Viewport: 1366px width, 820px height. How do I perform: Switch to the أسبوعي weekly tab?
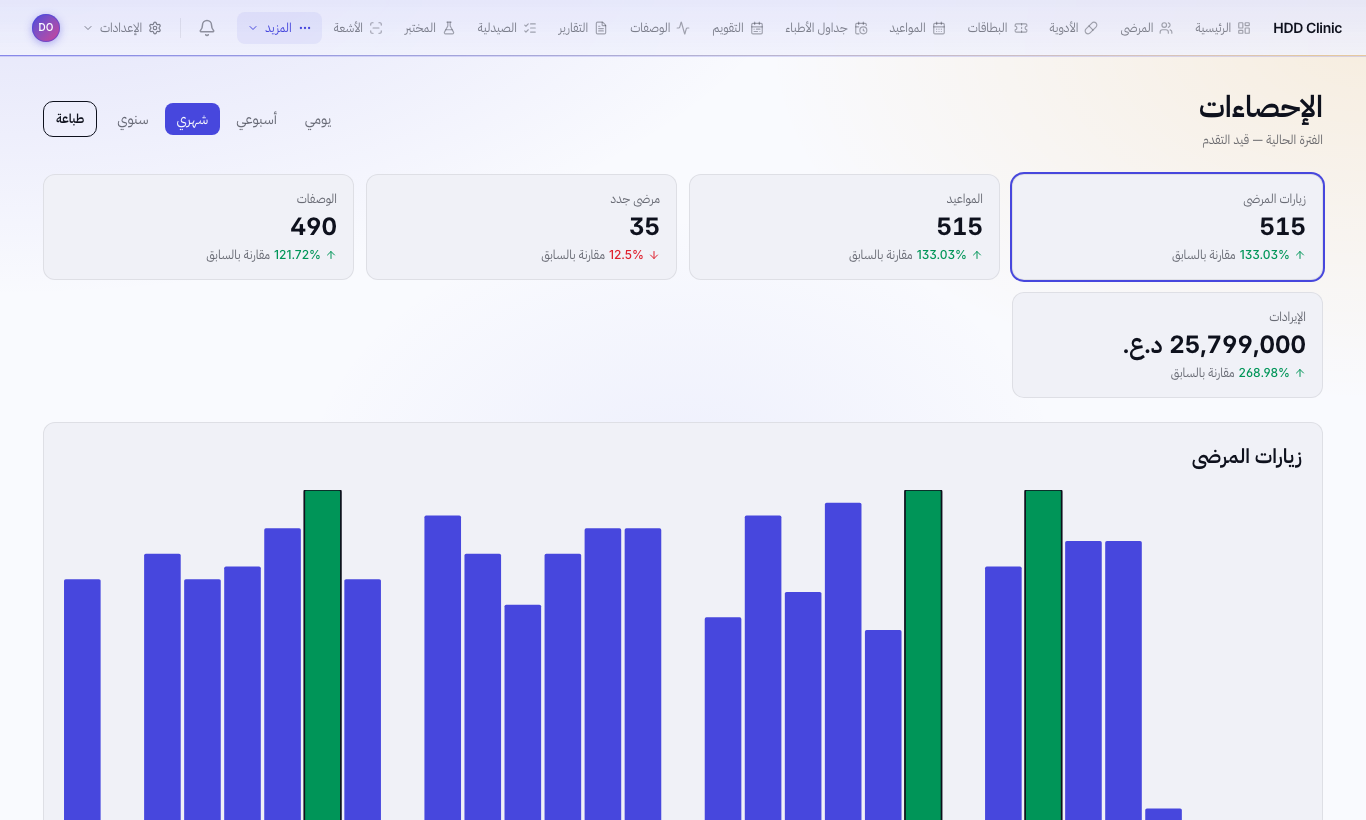(x=256, y=119)
